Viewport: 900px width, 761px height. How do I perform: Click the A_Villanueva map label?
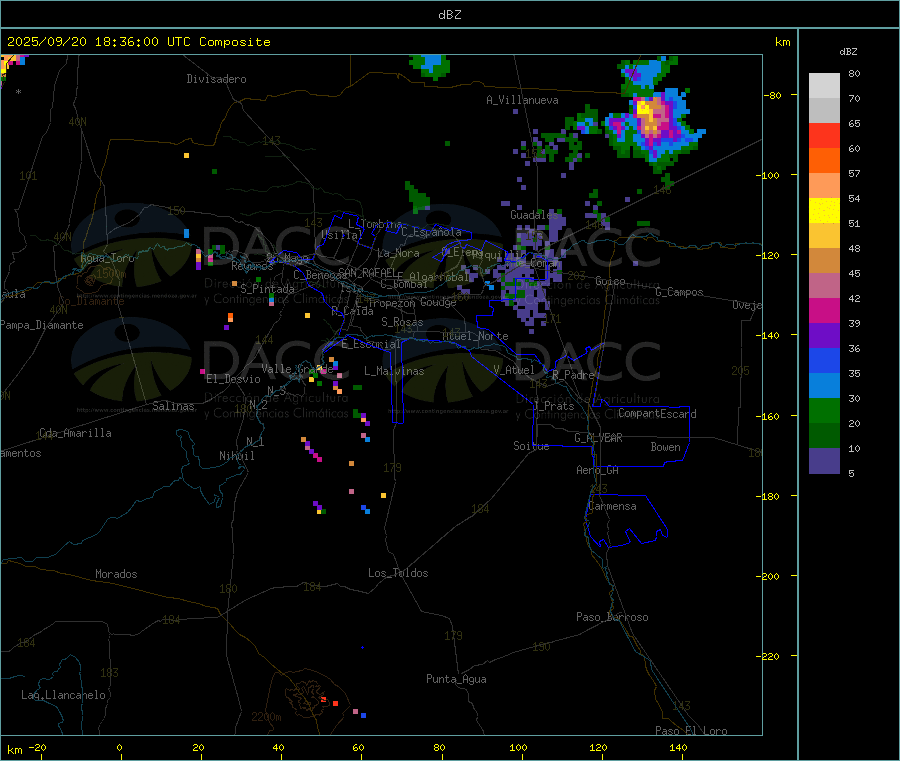(522, 100)
